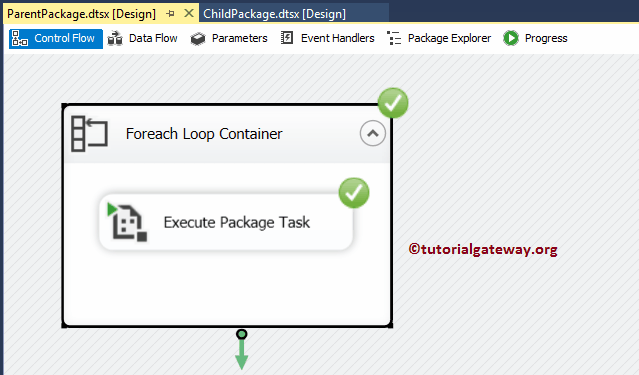The width and height of the screenshot is (639, 375).
Task: Select the green precedence constraint arrow
Action: tap(242, 350)
